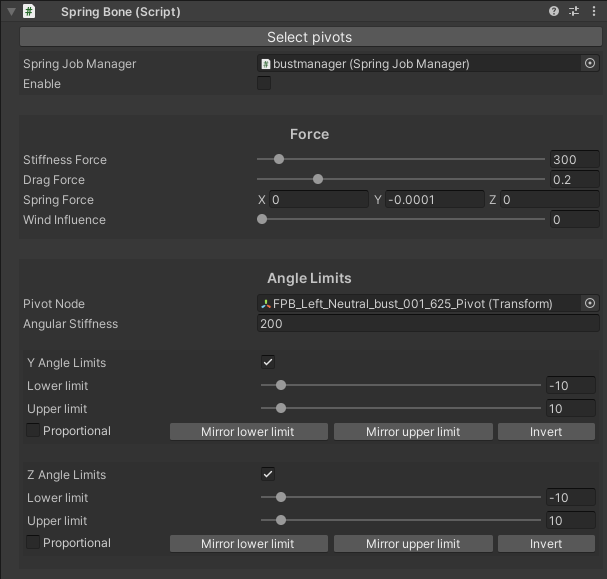Disable the Z Angle Limits checkbox
607x579 pixels.
point(268,474)
